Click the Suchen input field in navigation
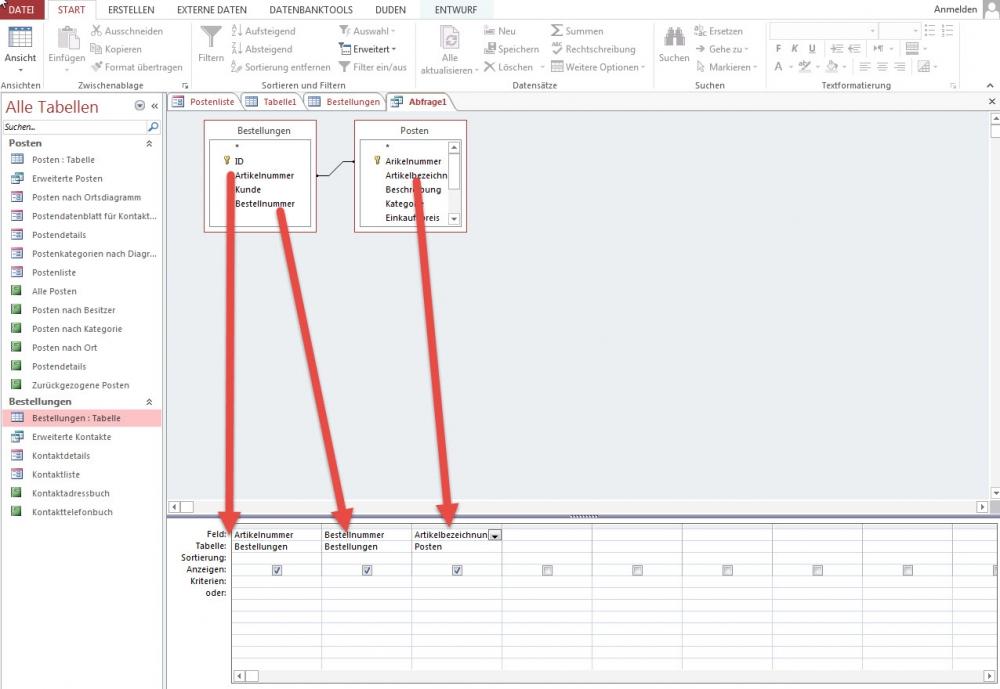This screenshot has height=689, width=1000. pyautogui.click(x=74, y=128)
